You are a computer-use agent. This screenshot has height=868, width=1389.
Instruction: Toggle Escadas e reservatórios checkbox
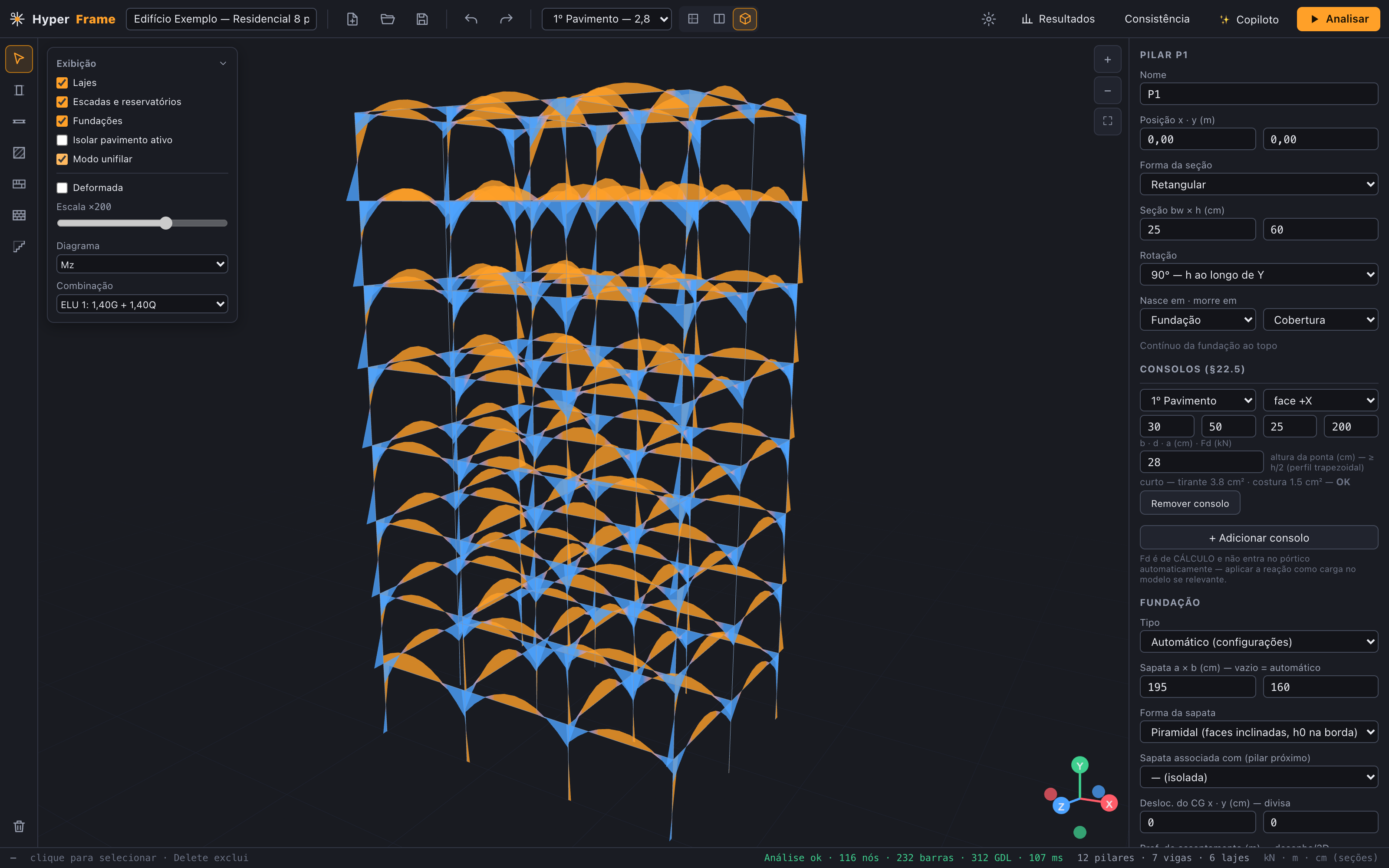[x=62, y=102]
